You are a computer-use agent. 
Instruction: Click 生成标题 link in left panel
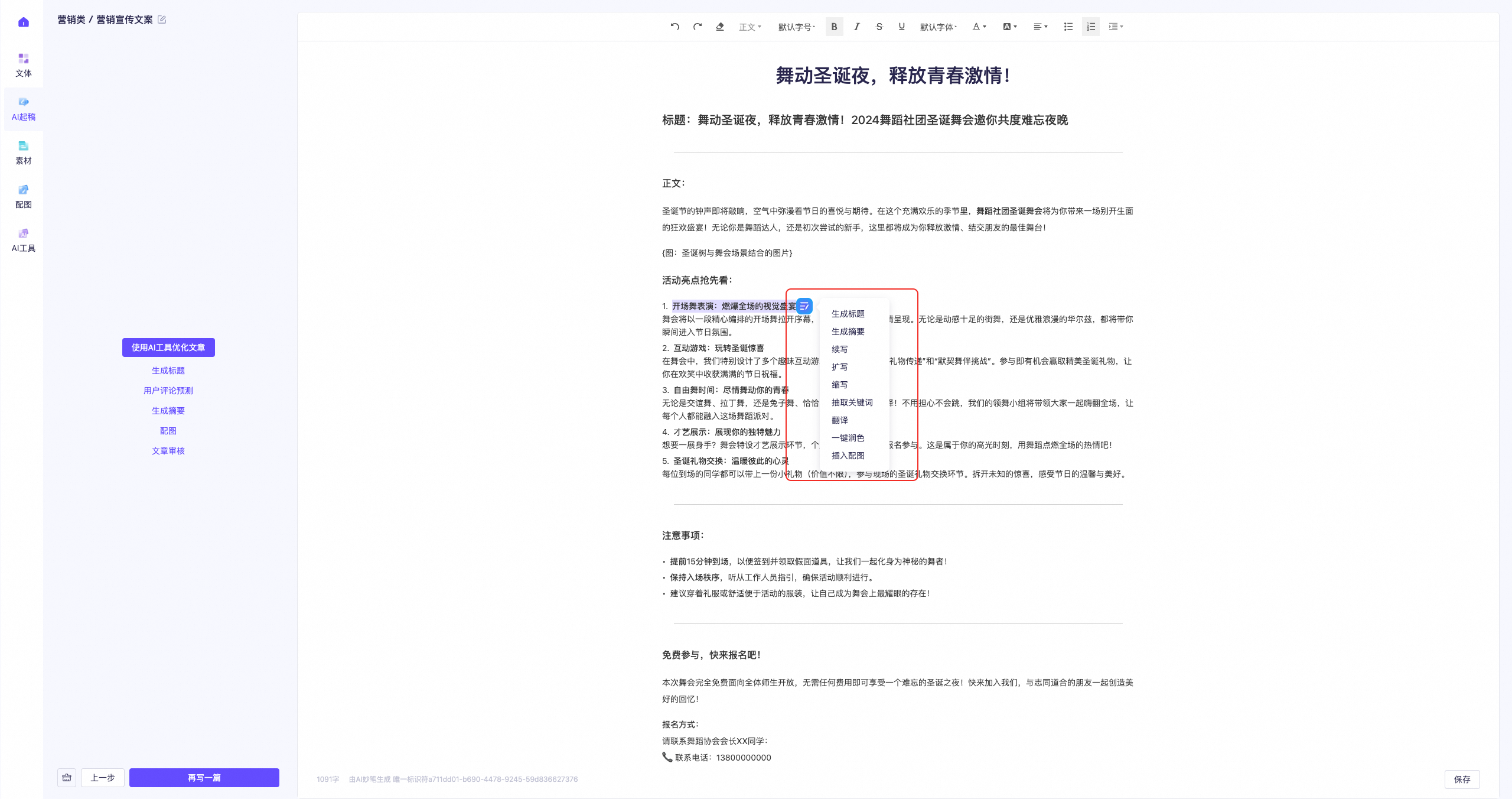[168, 371]
